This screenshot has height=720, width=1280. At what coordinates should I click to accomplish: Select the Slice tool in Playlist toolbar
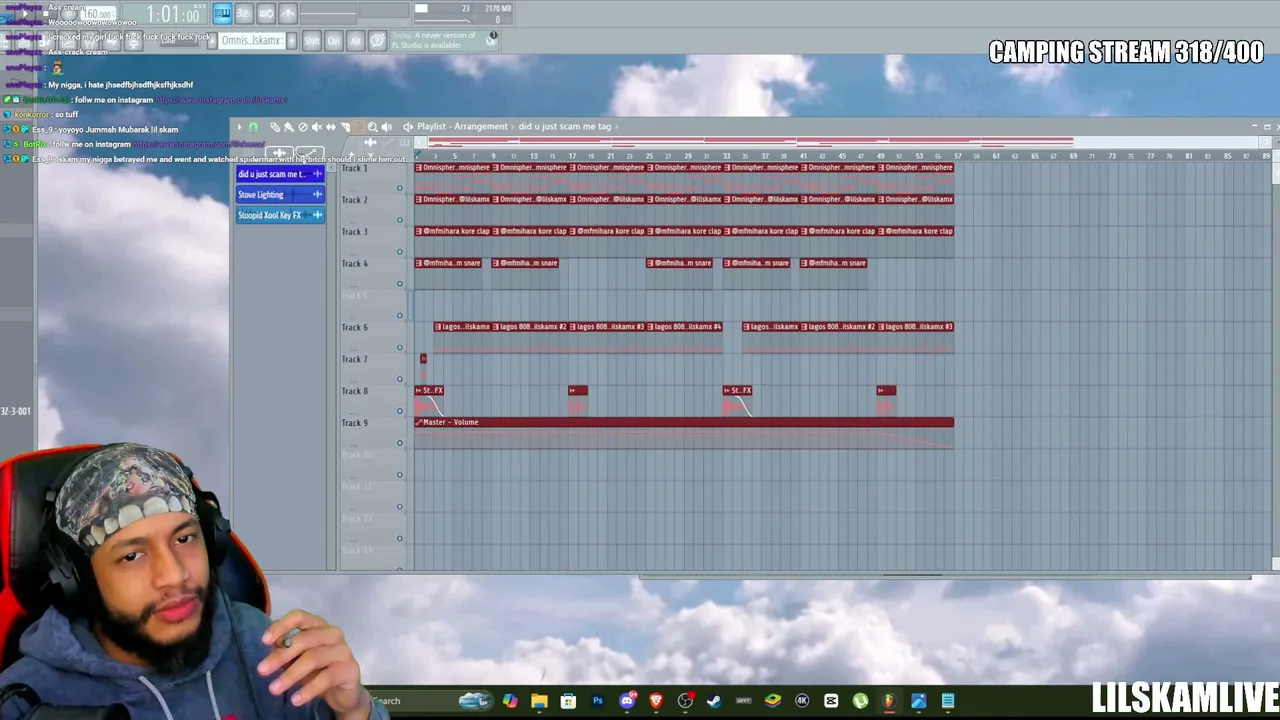345,127
